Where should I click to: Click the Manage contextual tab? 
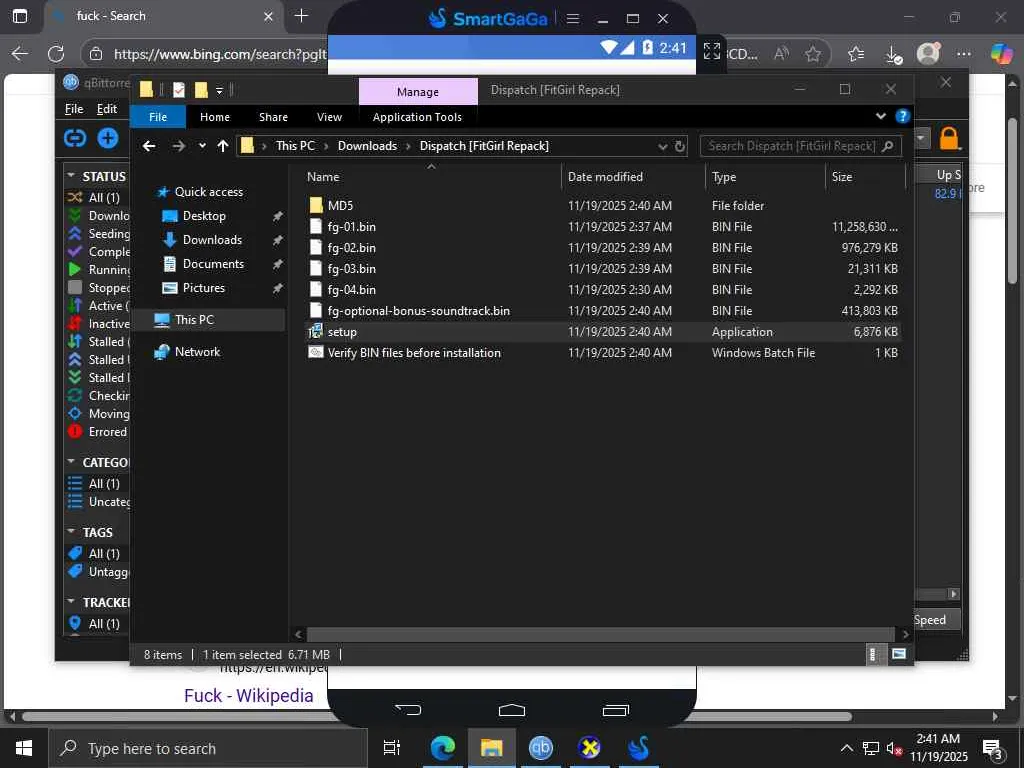click(418, 92)
